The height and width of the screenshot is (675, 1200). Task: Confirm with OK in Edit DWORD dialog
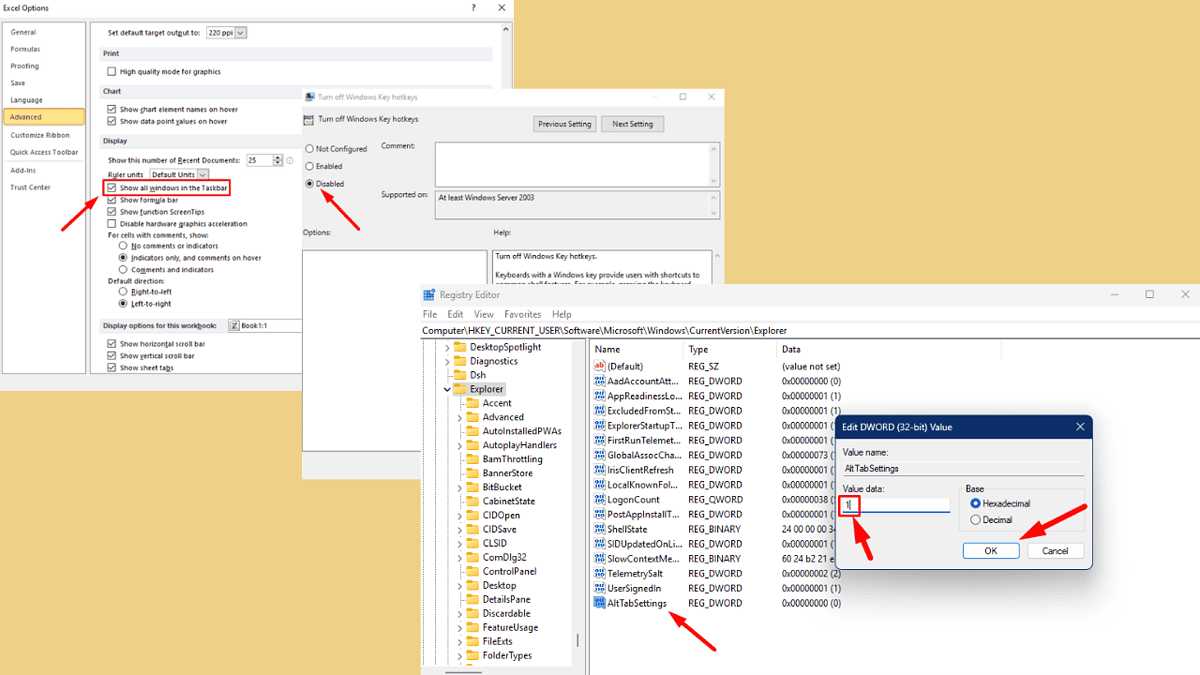point(991,550)
